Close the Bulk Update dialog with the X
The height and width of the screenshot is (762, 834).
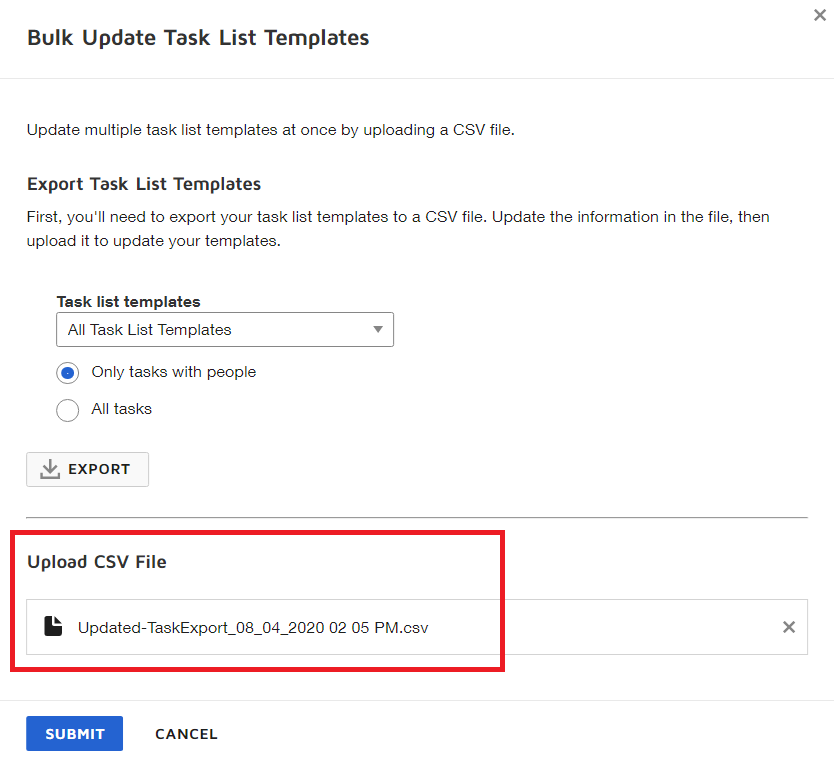[820, 15]
